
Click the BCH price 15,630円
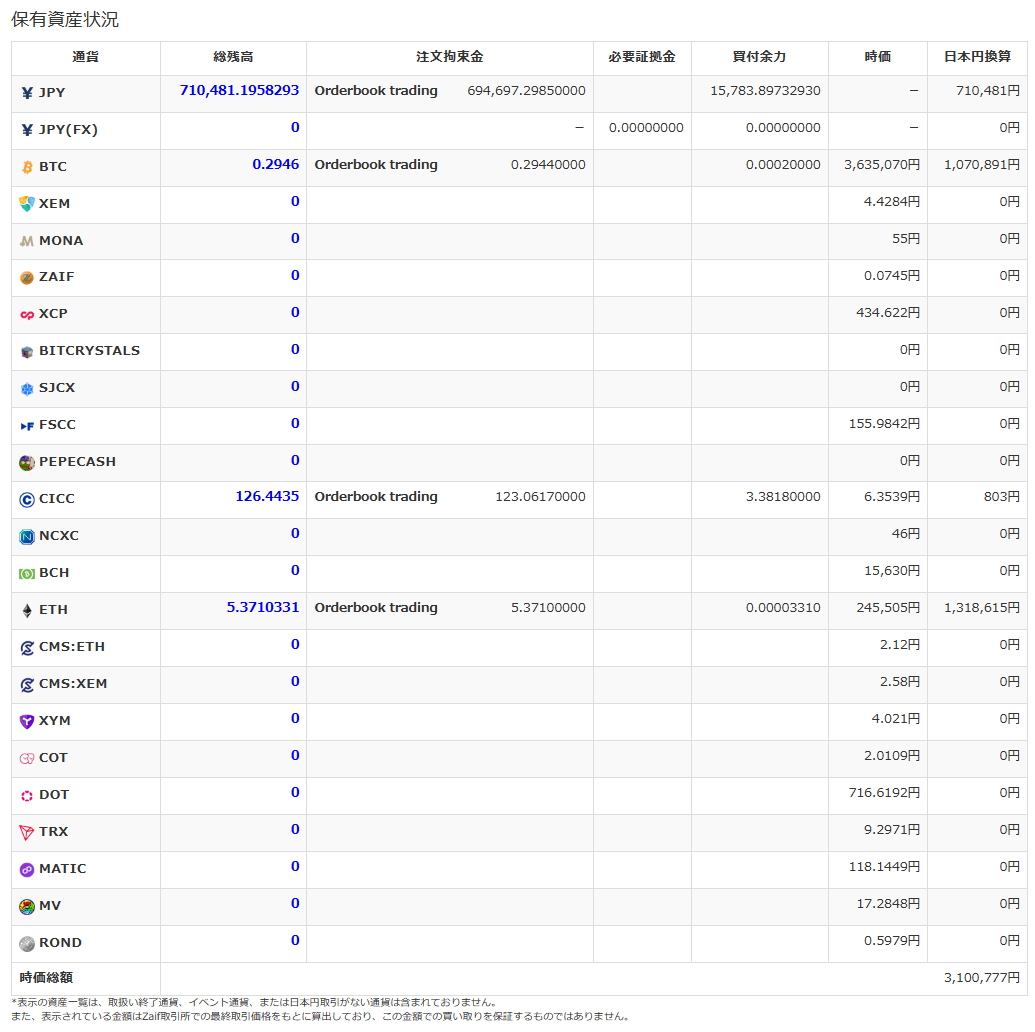[892, 570]
